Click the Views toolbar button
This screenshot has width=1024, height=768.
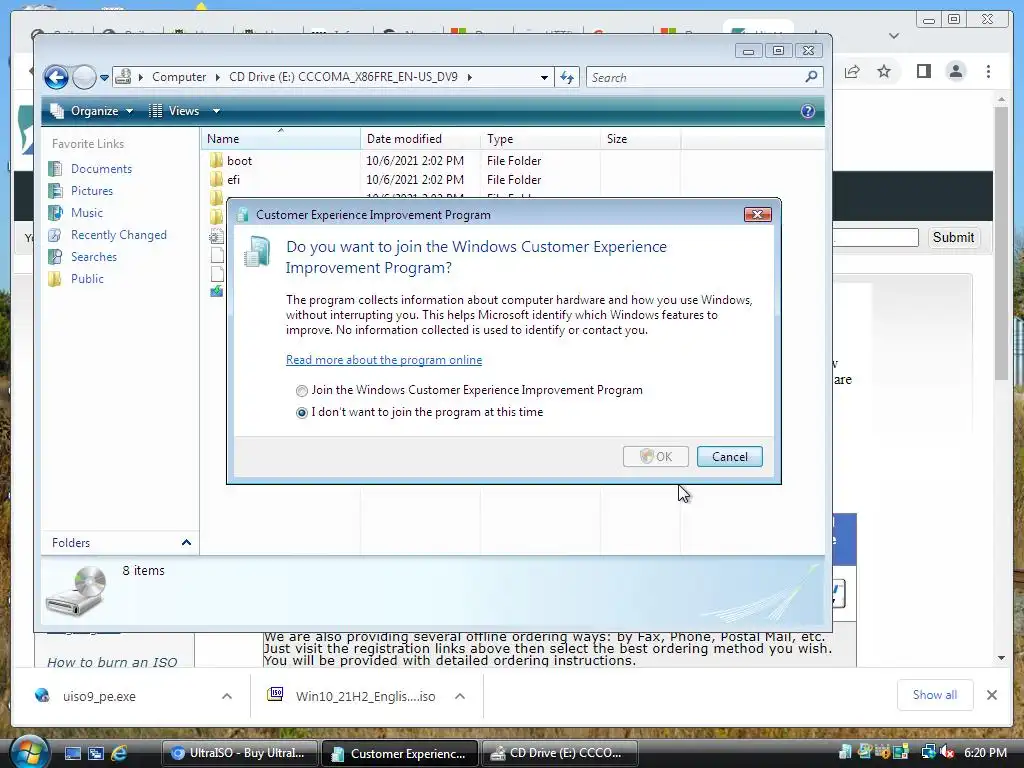[174, 111]
